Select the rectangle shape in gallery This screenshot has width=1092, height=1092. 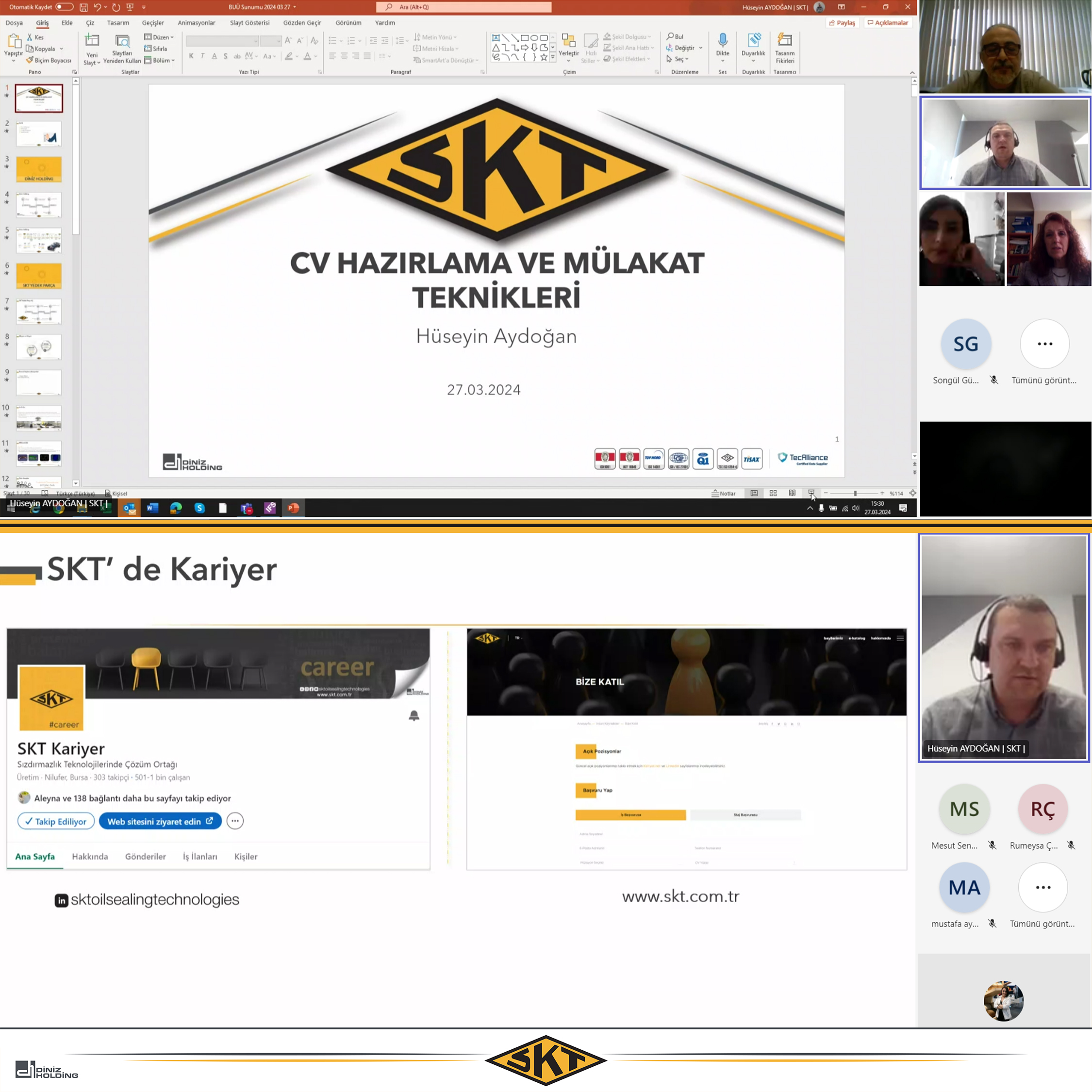(525, 38)
